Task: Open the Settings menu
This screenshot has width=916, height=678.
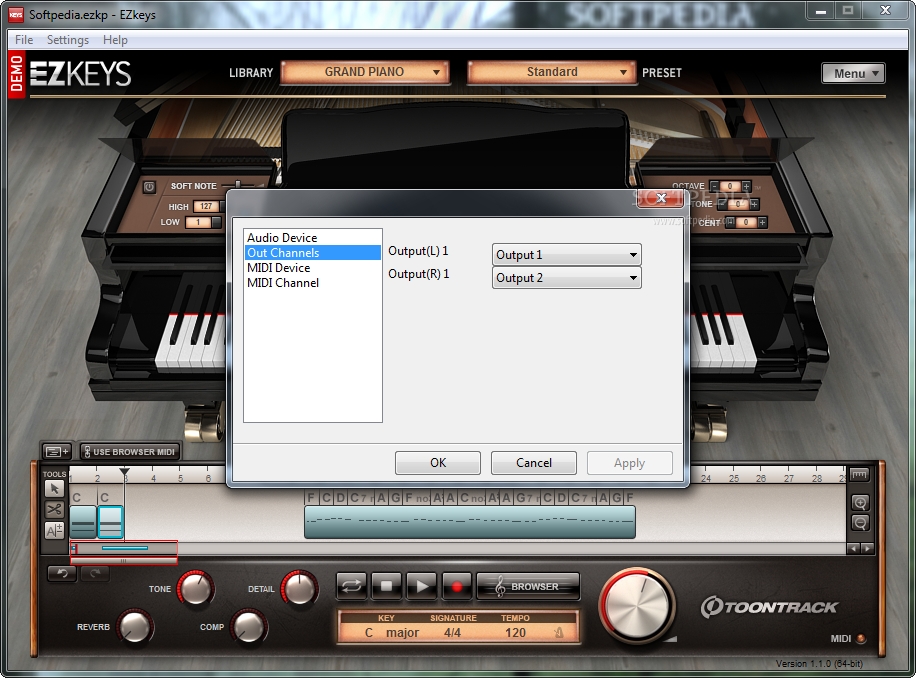Action: point(68,40)
